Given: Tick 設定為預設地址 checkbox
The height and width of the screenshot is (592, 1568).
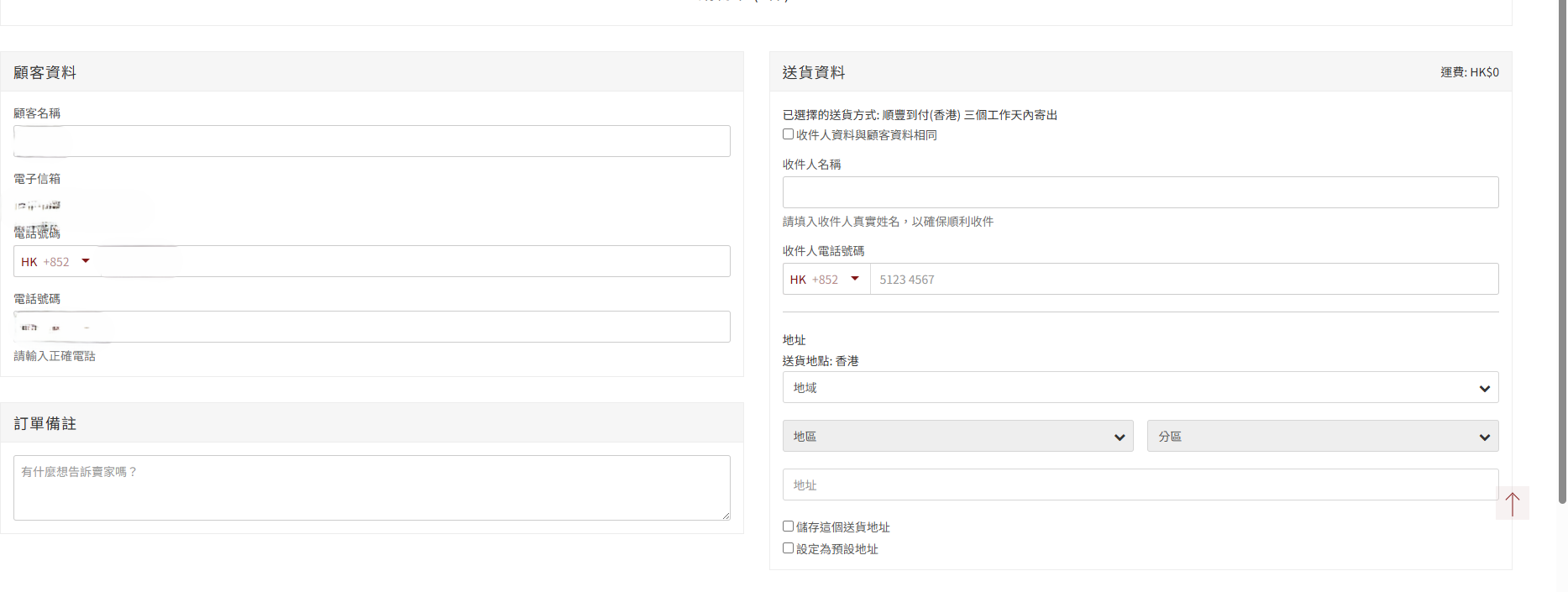Looking at the screenshot, I should 788,548.
